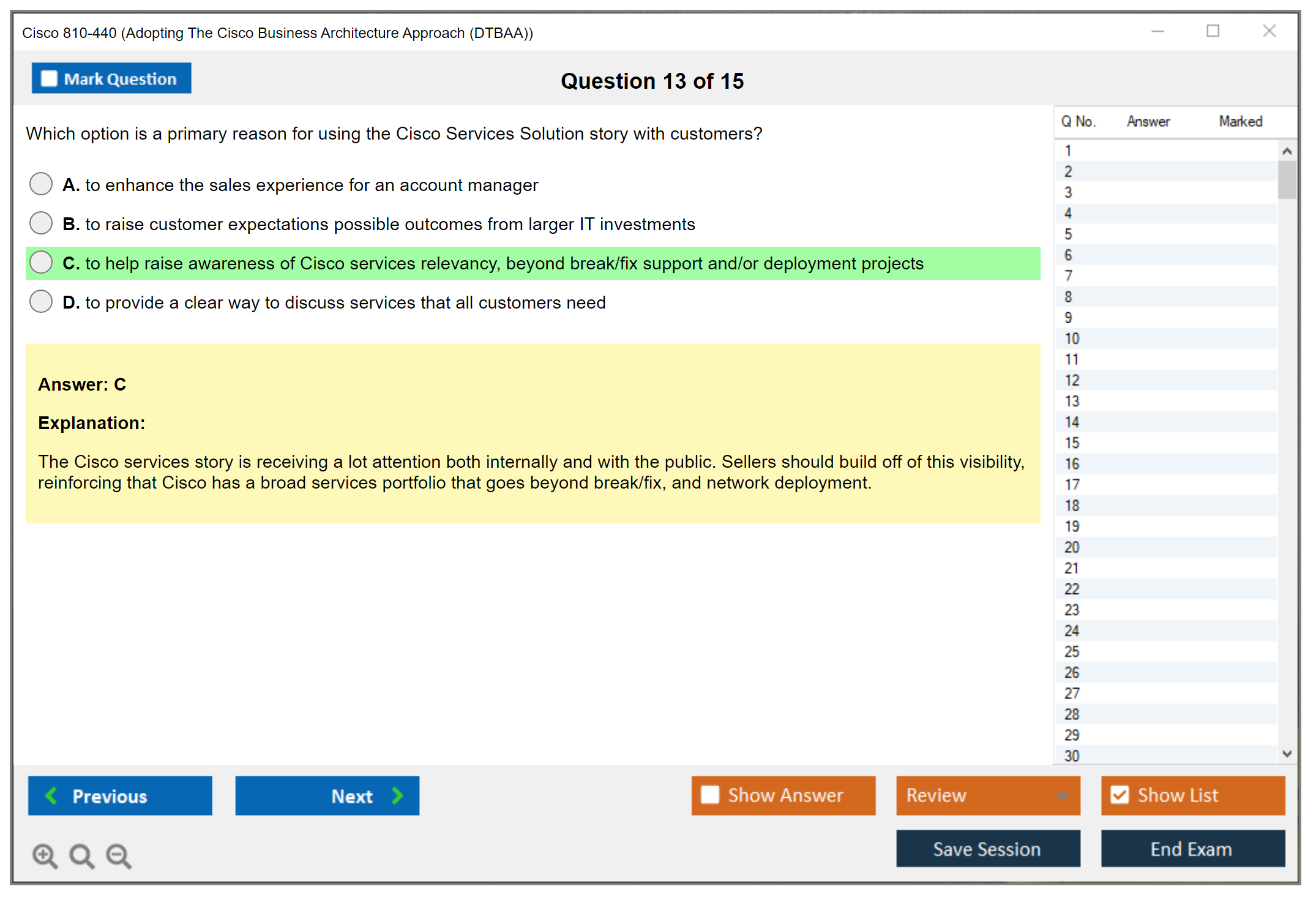Toggle the Mark Question checkbox
Viewport: 1316px width, 900px height.
coord(49,78)
